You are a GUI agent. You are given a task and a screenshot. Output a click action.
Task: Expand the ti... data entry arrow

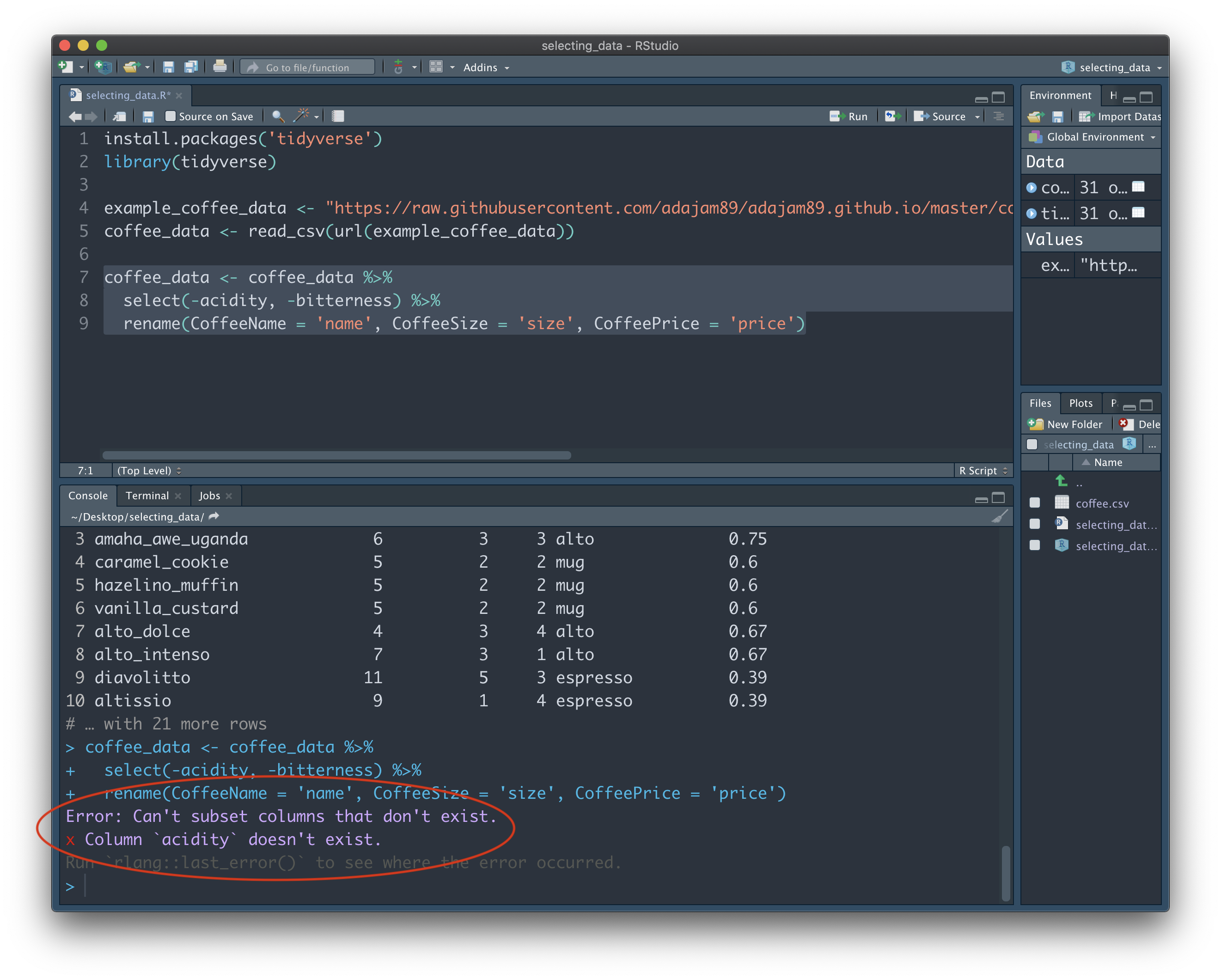(x=1031, y=214)
